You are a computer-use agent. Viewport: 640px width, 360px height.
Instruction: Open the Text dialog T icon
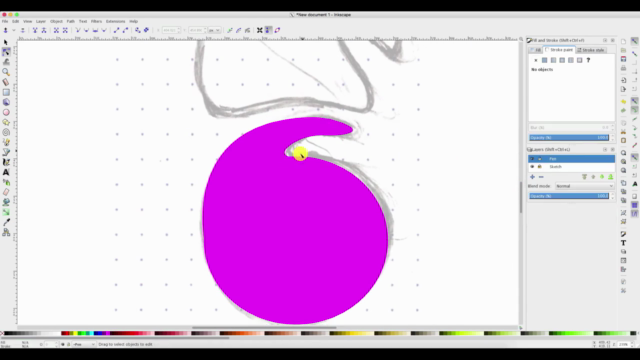[x=623, y=243]
